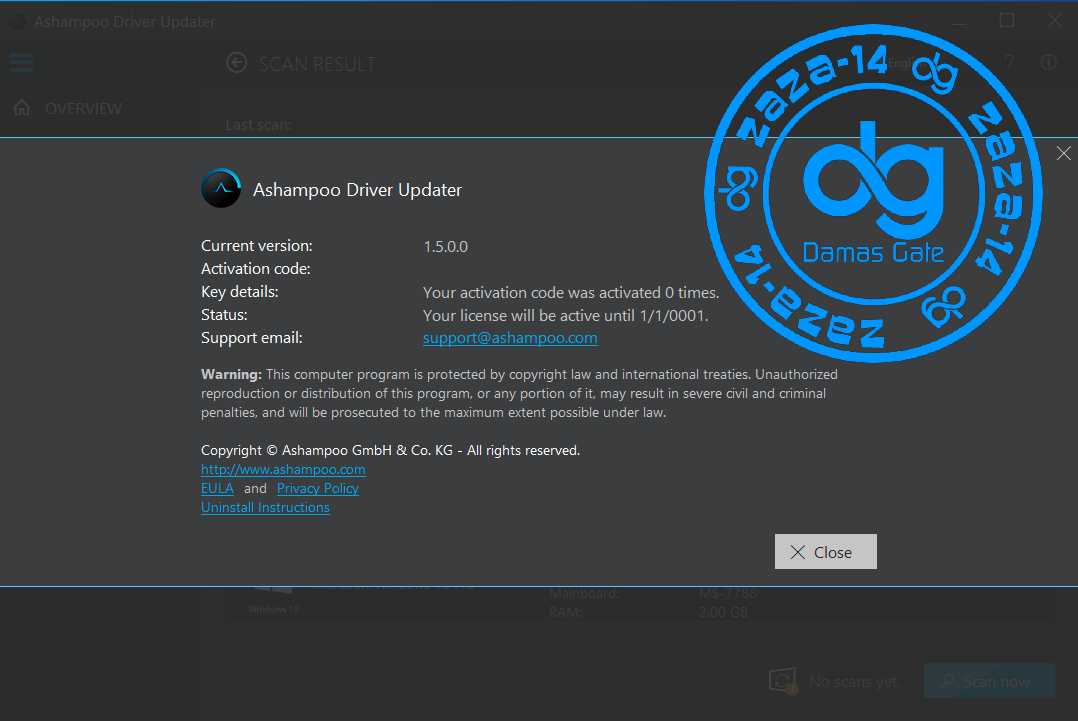Click the bold 'Warning:' text

231,375
